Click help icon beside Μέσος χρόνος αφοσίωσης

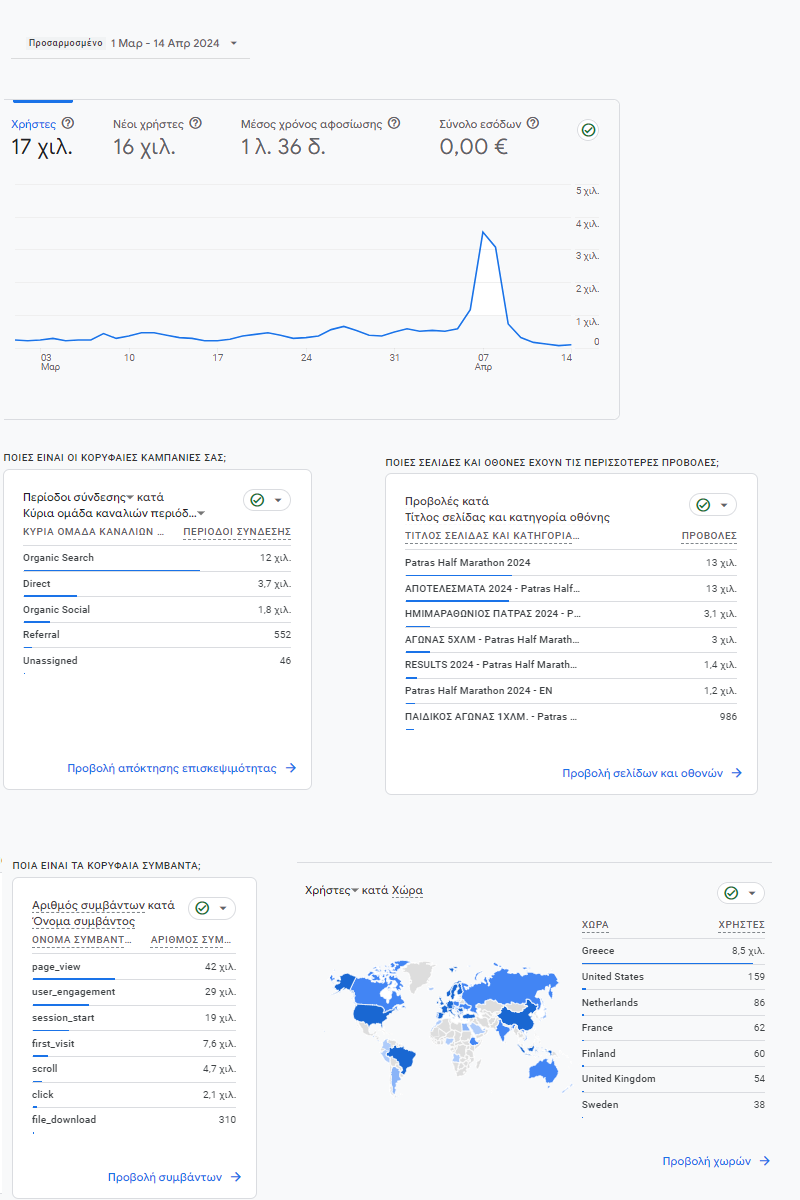394,123
